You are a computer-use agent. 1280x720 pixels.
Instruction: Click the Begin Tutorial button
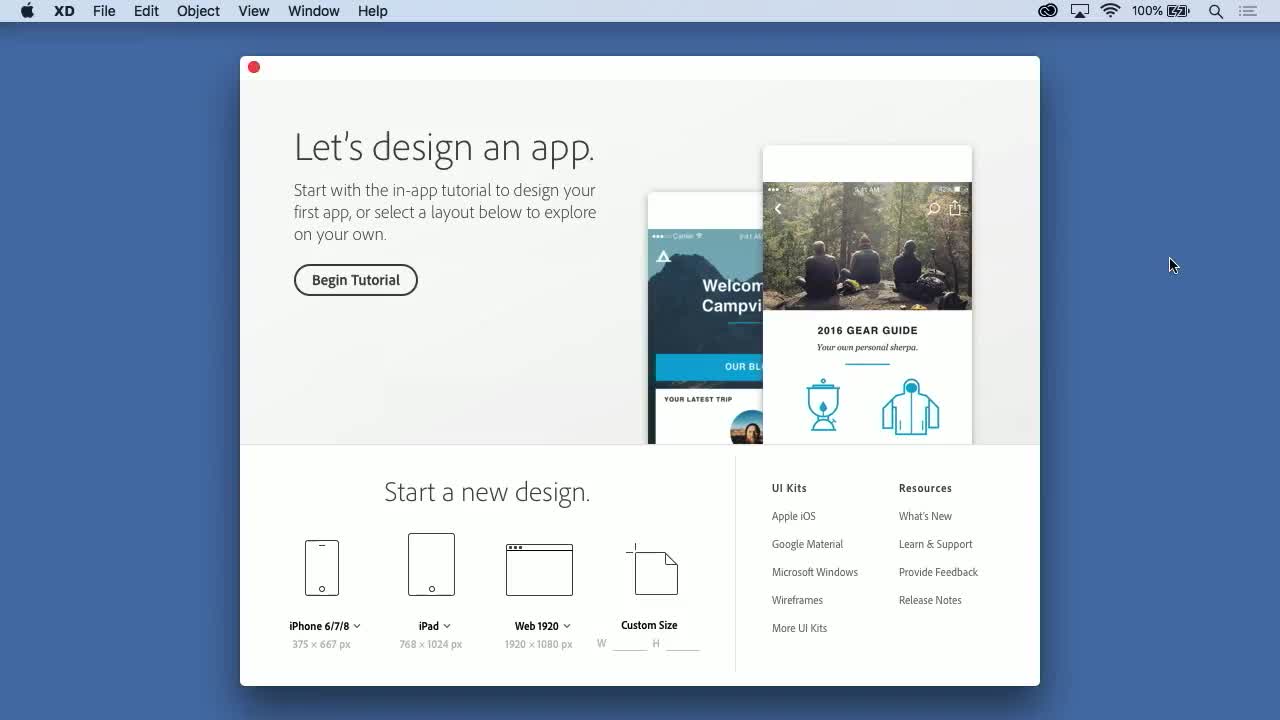[x=355, y=280]
